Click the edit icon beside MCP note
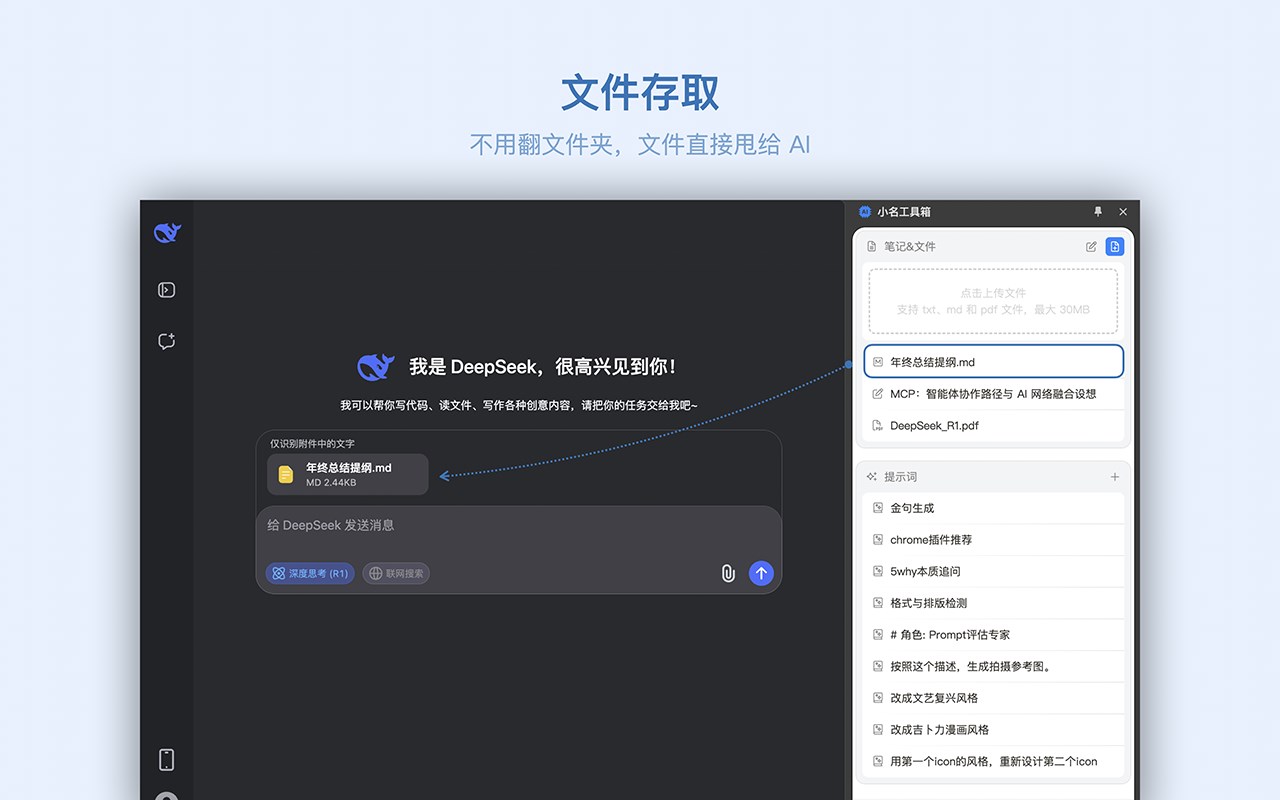The width and height of the screenshot is (1280, 800). pyautogui.click(x=878, y=394)
